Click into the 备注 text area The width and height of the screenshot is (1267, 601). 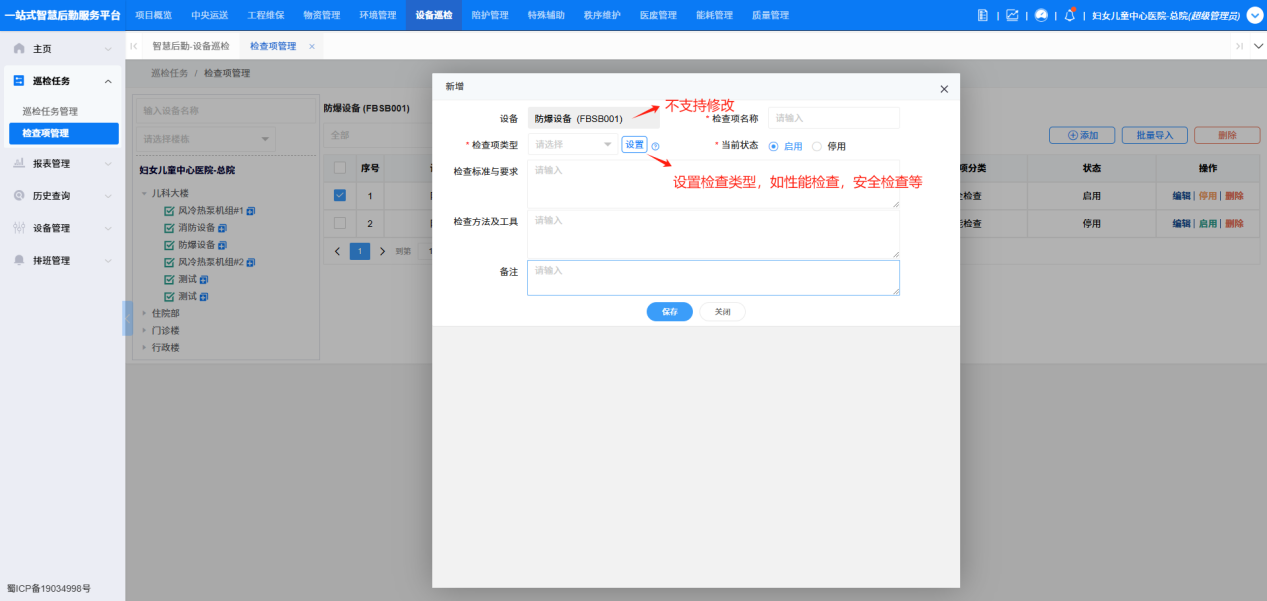pos(713,278)
